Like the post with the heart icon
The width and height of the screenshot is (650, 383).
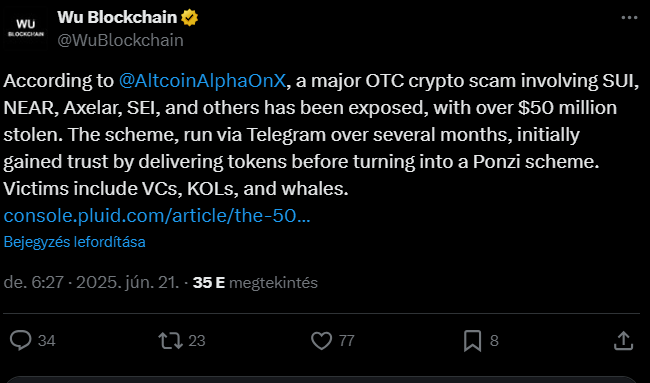[x=322, y=340]
